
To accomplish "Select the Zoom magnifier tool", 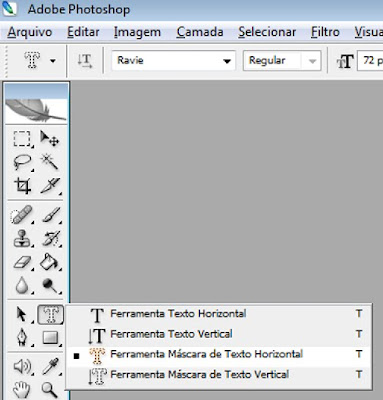I will pyautogui.click(x=50, y=390).
